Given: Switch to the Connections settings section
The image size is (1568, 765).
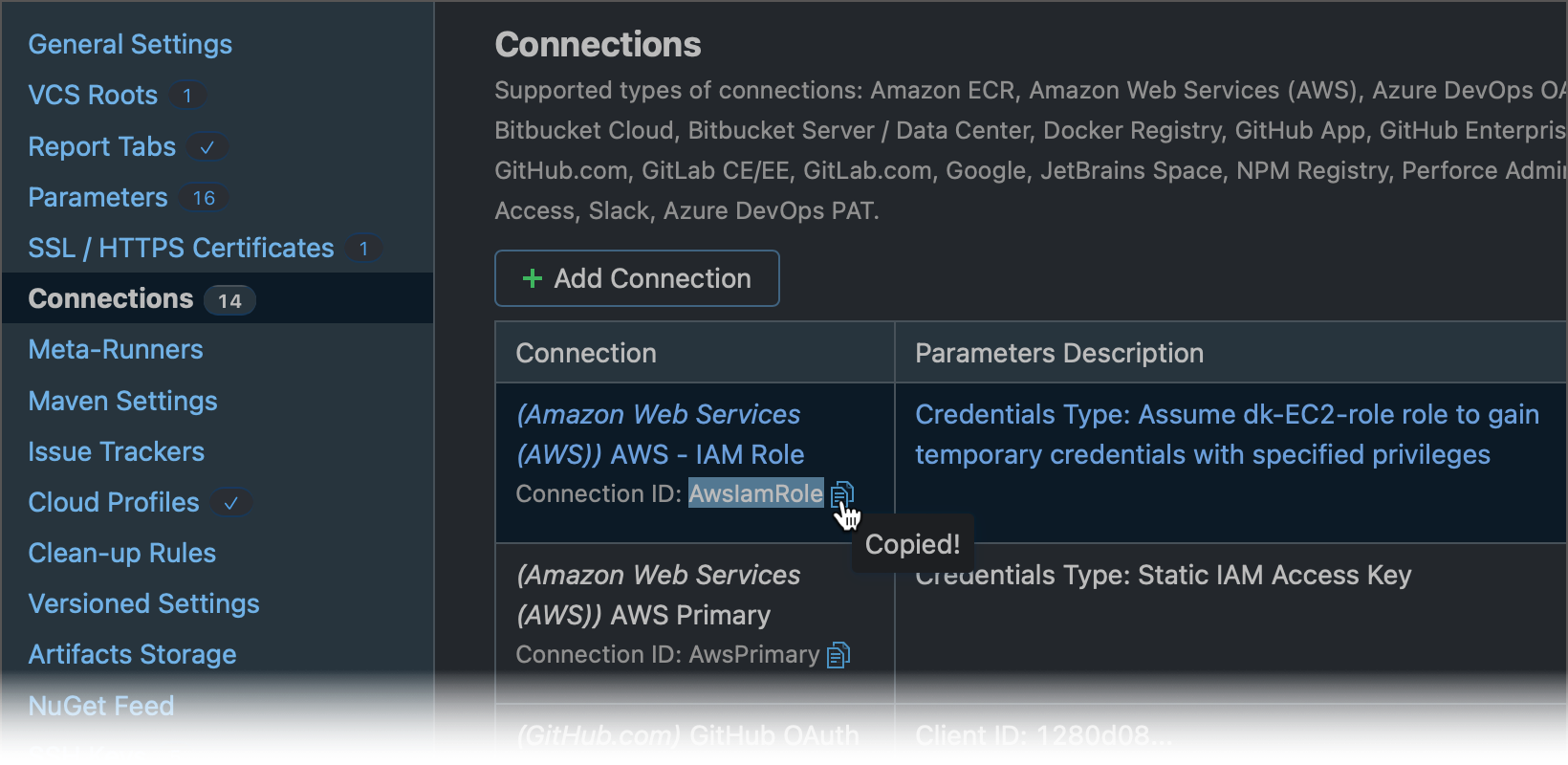Looking at the screenshot, I should point(110,298).
